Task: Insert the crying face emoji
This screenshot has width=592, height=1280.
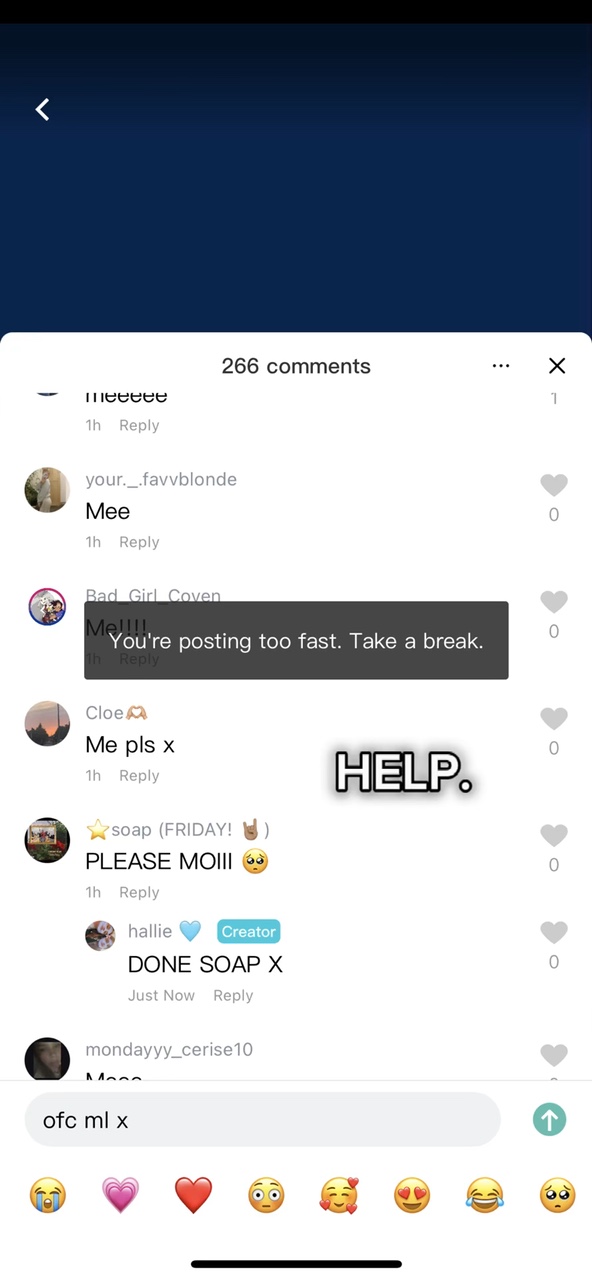Action: (47, 1194)
